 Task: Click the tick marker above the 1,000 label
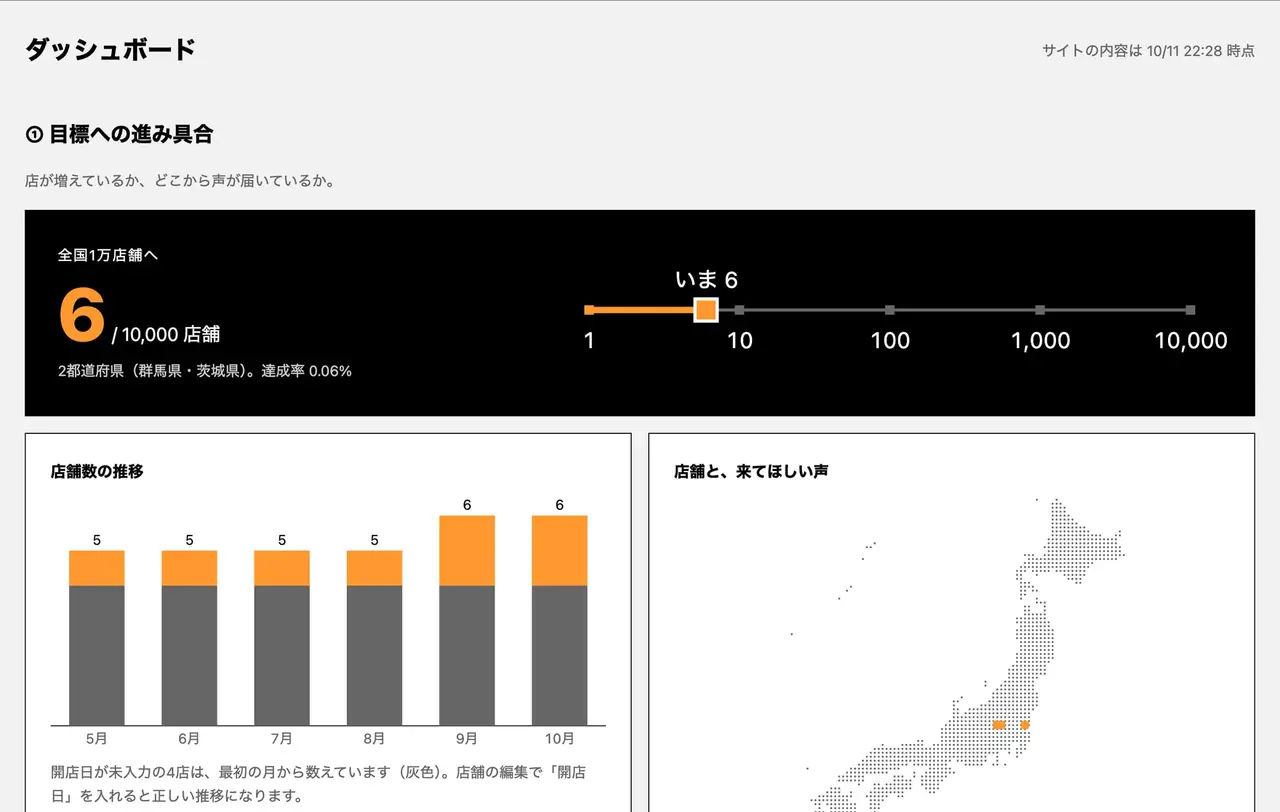click(1040, 310)
